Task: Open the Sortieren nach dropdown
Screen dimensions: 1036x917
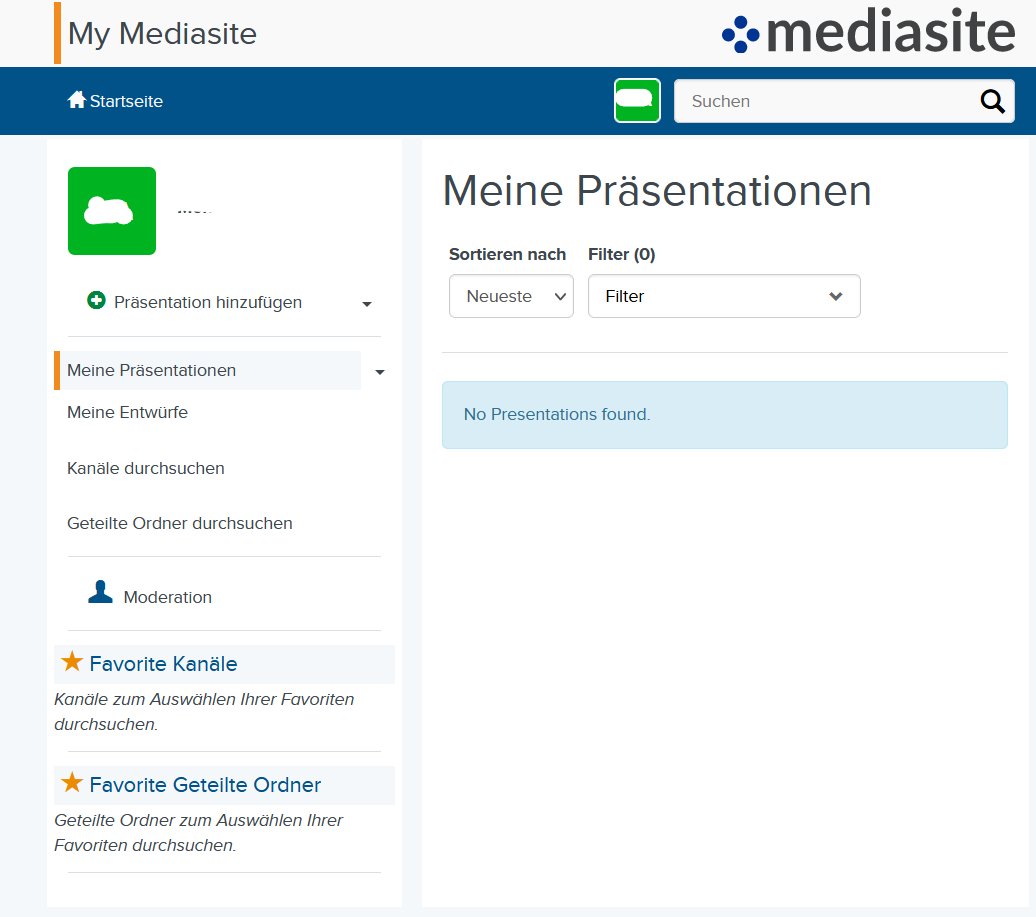Action: [x=511, y=296]
